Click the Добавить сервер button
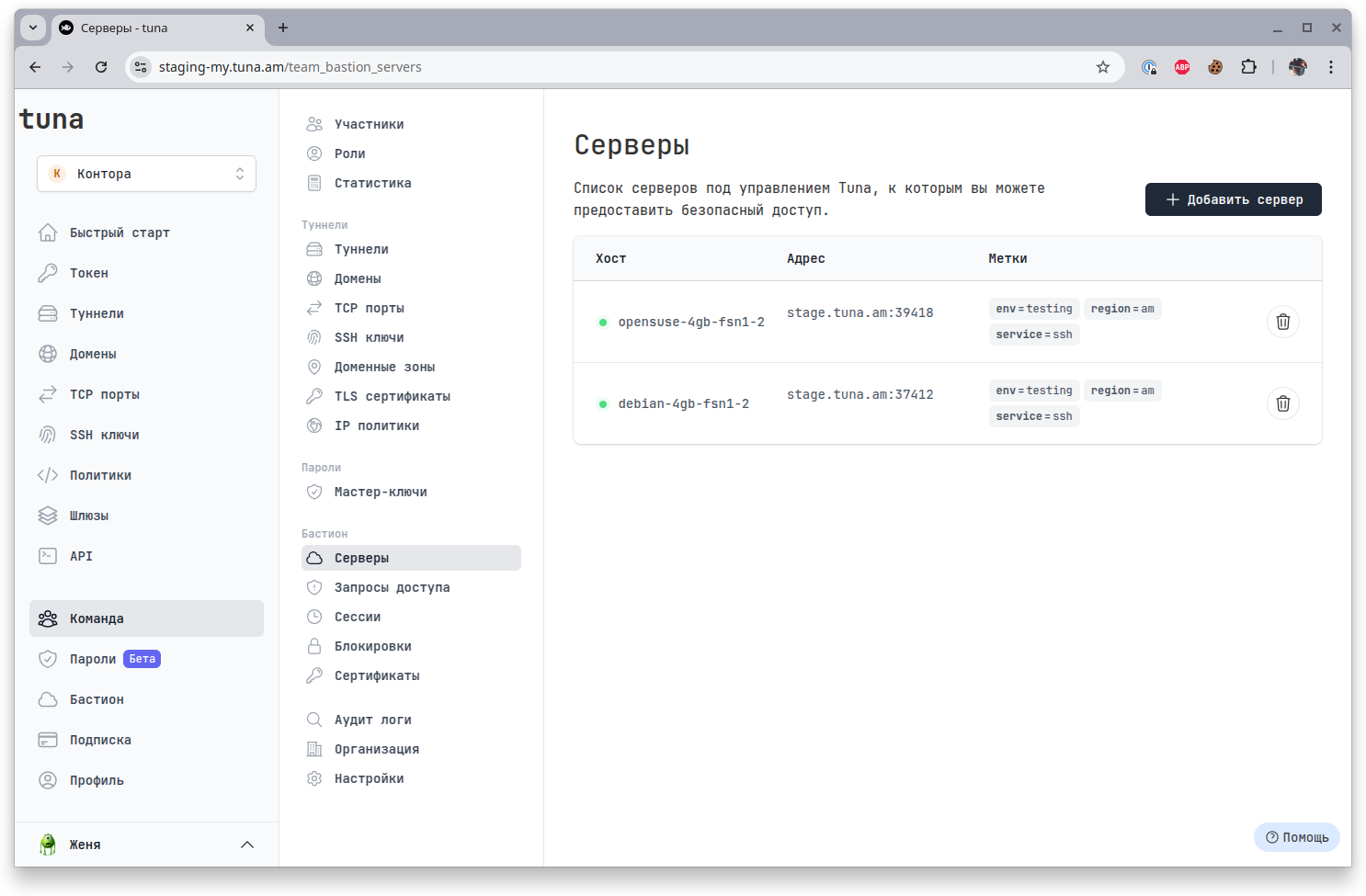 (1233, 199)
